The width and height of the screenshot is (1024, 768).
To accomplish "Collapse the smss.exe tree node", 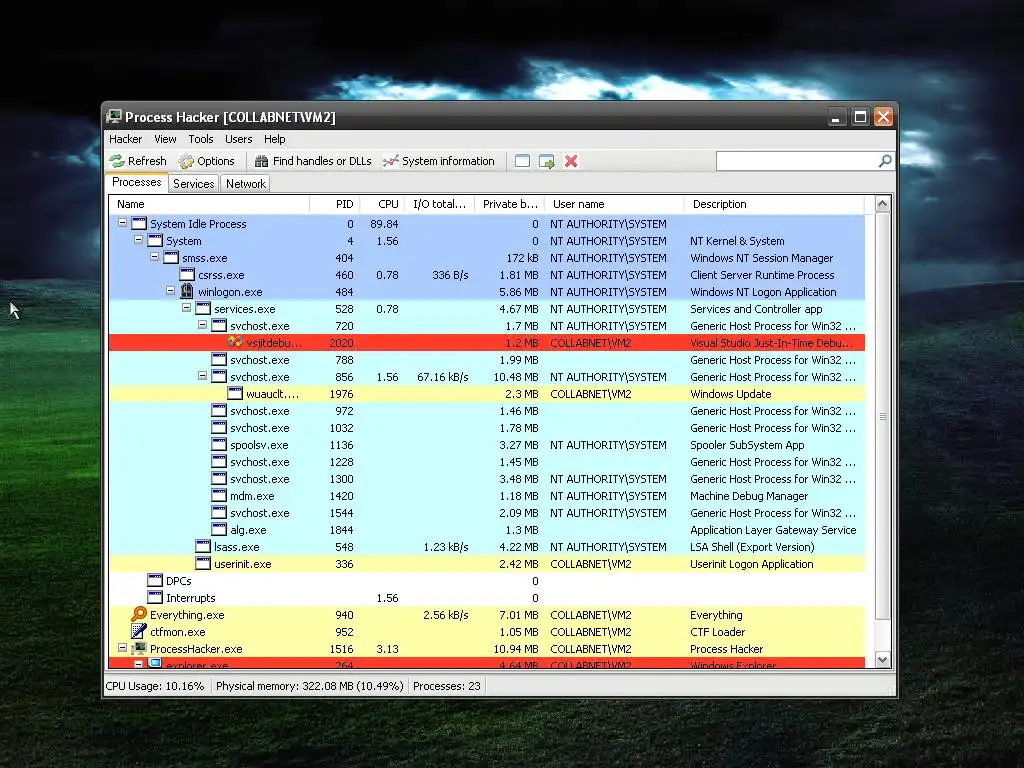I will tap(154, 257).
